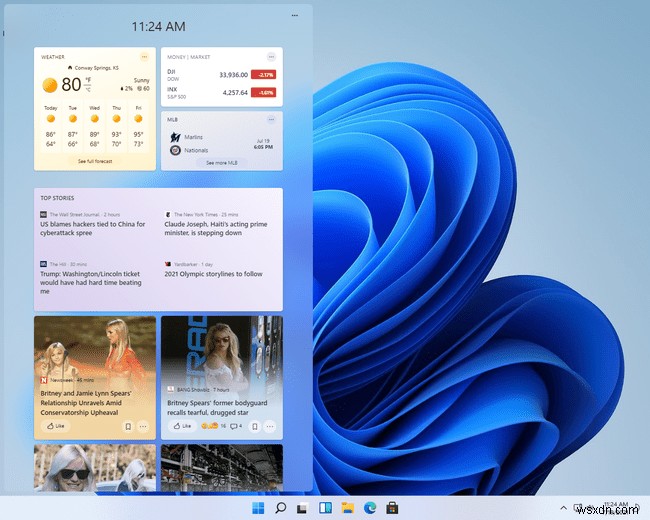This screenshot has width=650, height=520.
Task: Select Thursday's forecast 93° / 70°
Action: (116, 126)
